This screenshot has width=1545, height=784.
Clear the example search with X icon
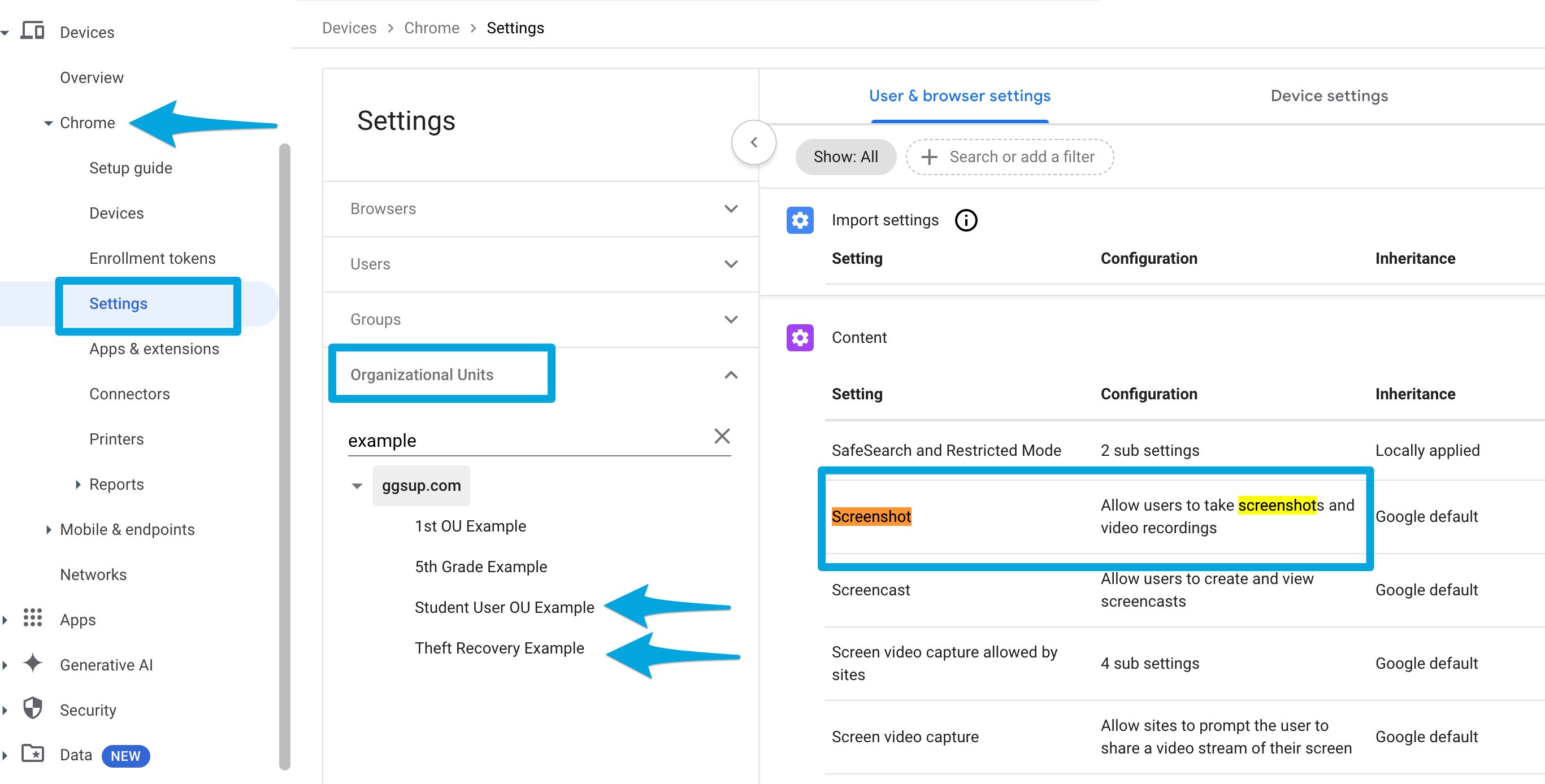(722, 437)
